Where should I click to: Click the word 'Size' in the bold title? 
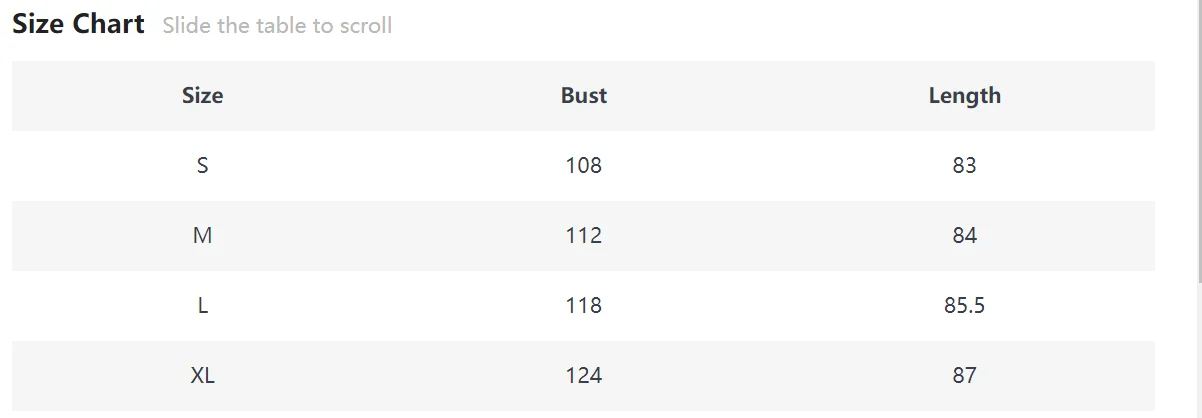[x=38, y=24]
